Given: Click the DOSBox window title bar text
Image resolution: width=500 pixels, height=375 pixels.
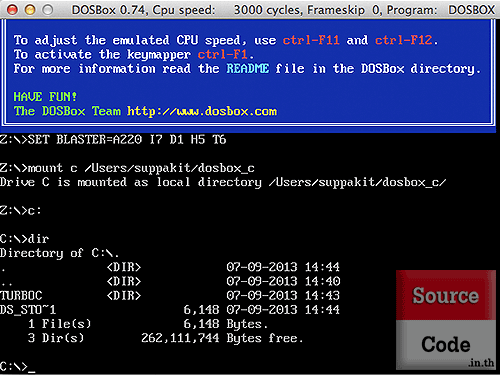Looking at the screenshot, I should [283, 10].
